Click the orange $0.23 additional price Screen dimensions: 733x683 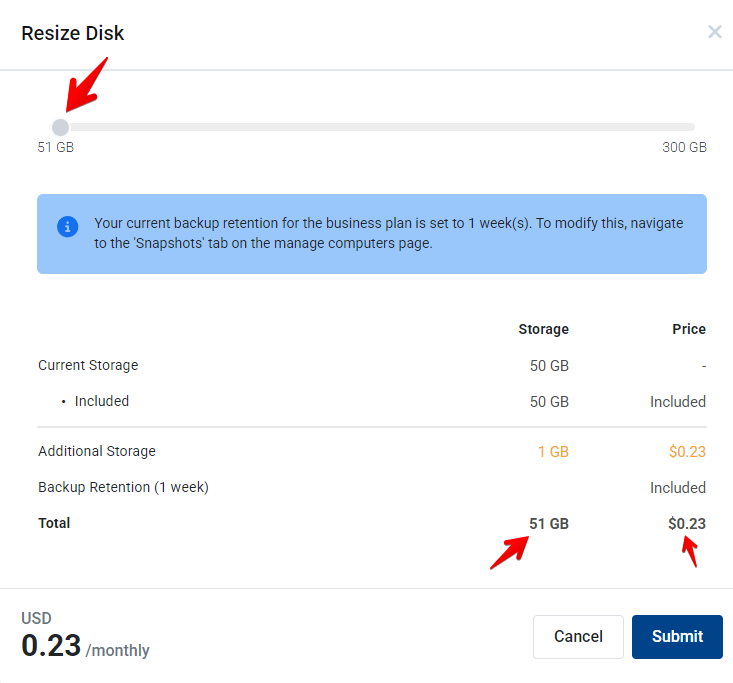pyautogui.click(x=687, y=452)
